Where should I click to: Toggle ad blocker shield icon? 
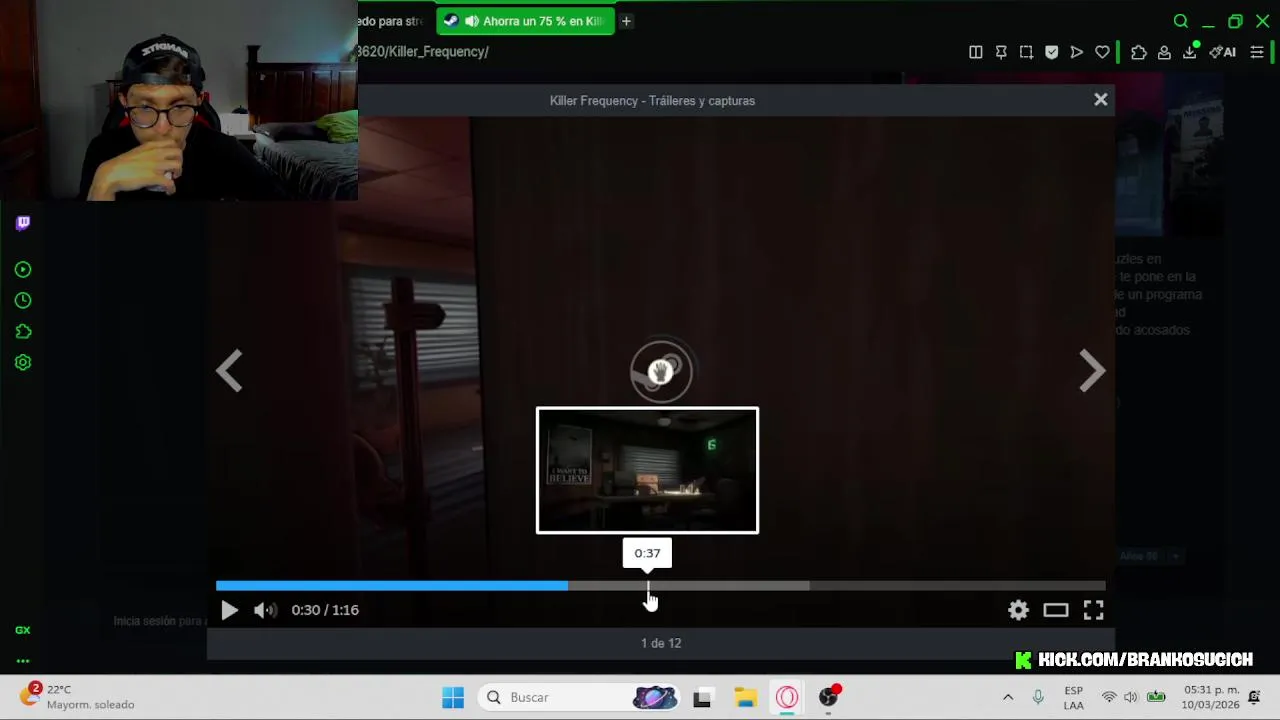[x=1051, y=52]
